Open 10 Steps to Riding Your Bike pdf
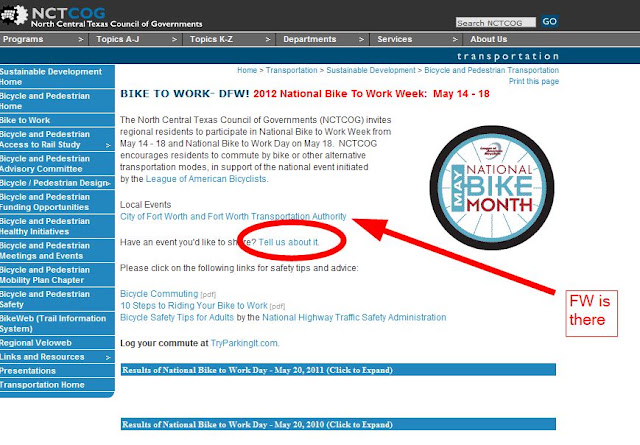This screenshot has width=640, height=445. [x=194, y=305]
